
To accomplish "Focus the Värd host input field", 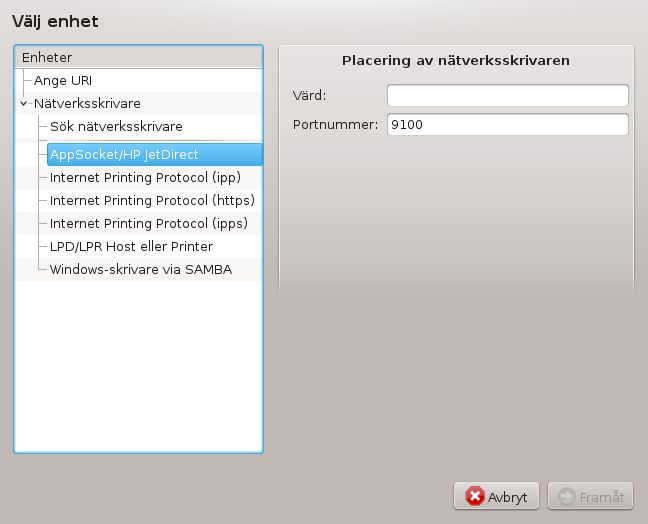I will pyautogui.click(x=507, y=95).
